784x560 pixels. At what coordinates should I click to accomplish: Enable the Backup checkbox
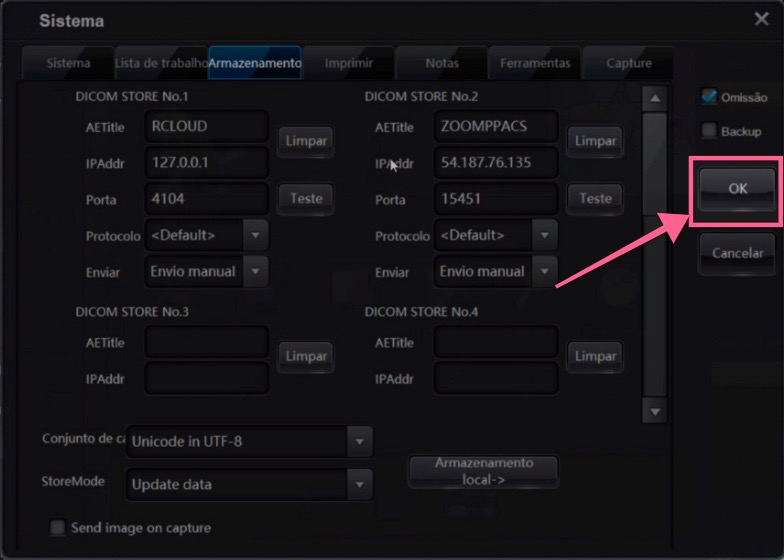(x=709, y=131)
